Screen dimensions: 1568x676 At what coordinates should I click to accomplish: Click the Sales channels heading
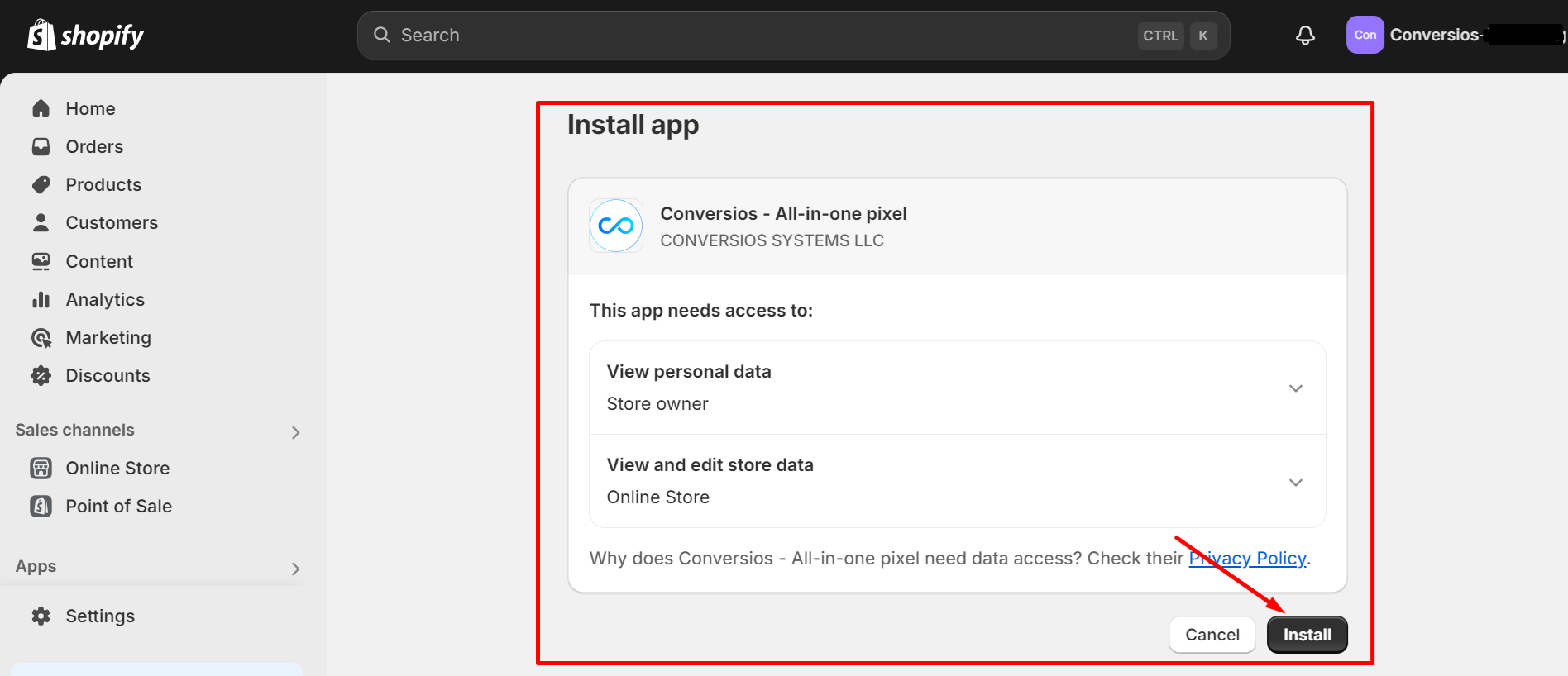pos(74,430)
